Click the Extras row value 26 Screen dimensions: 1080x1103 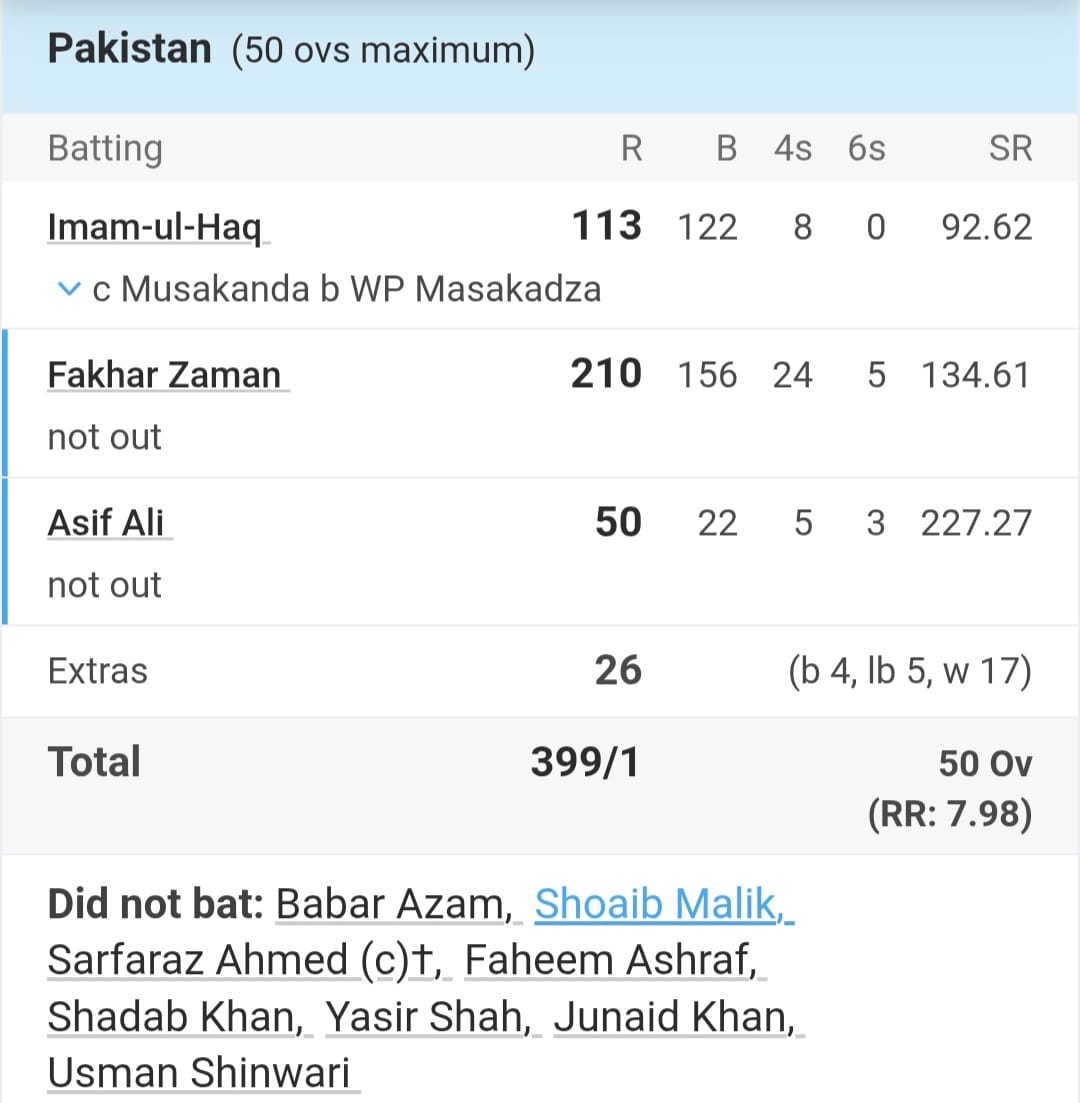coord(618,671)
